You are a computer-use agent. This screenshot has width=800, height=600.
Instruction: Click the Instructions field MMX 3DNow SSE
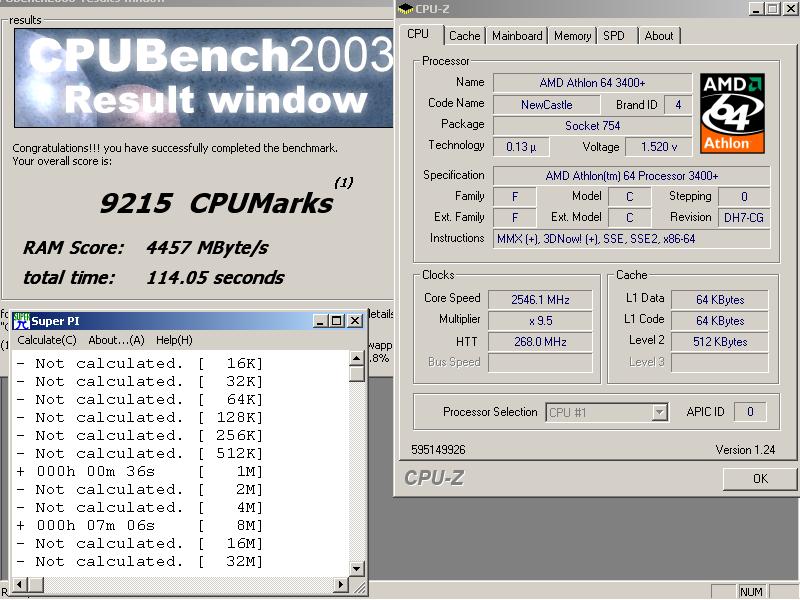click(x=632, y=239)
